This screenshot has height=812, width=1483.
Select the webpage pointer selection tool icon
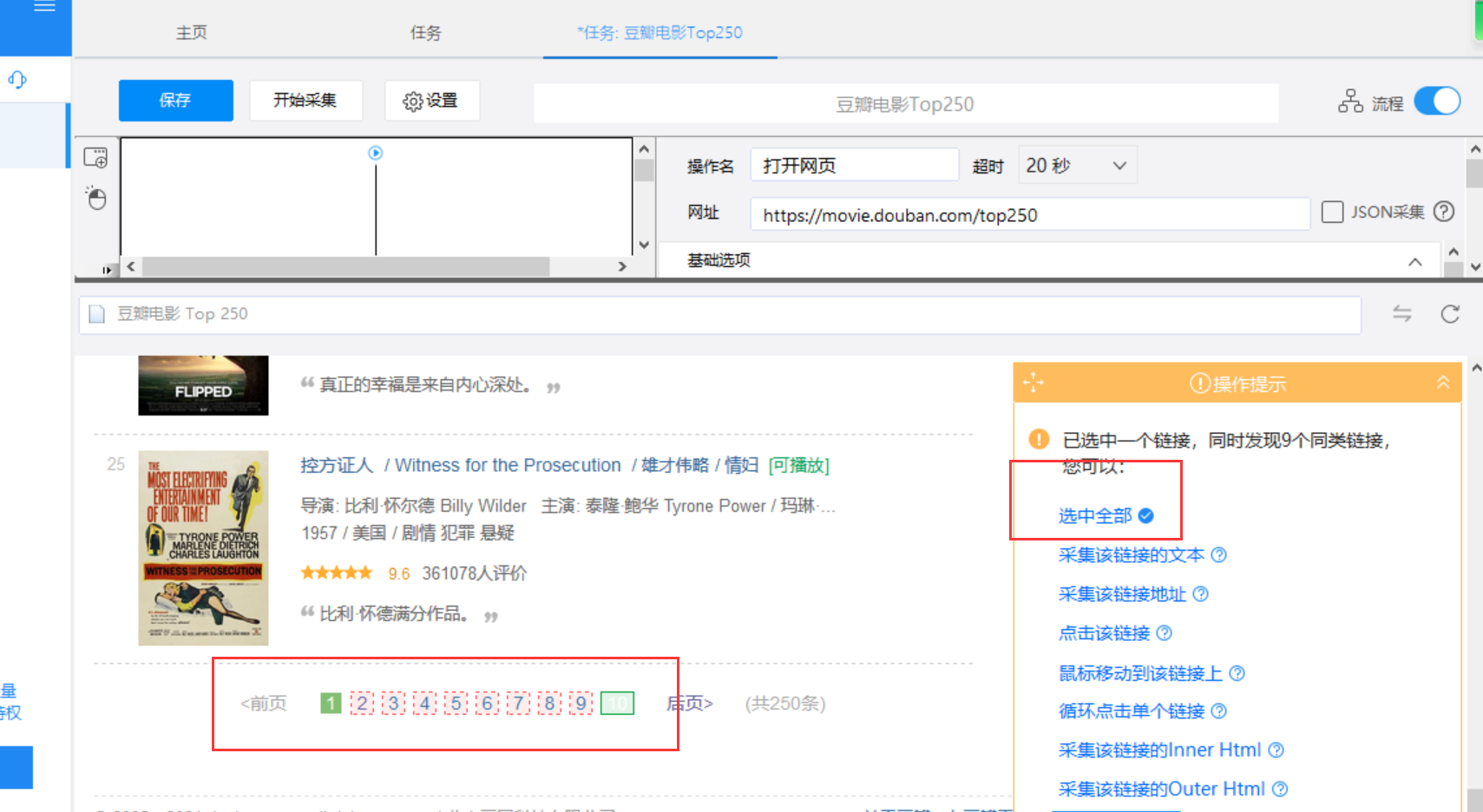pyautogui.click(x=95, y=157)
